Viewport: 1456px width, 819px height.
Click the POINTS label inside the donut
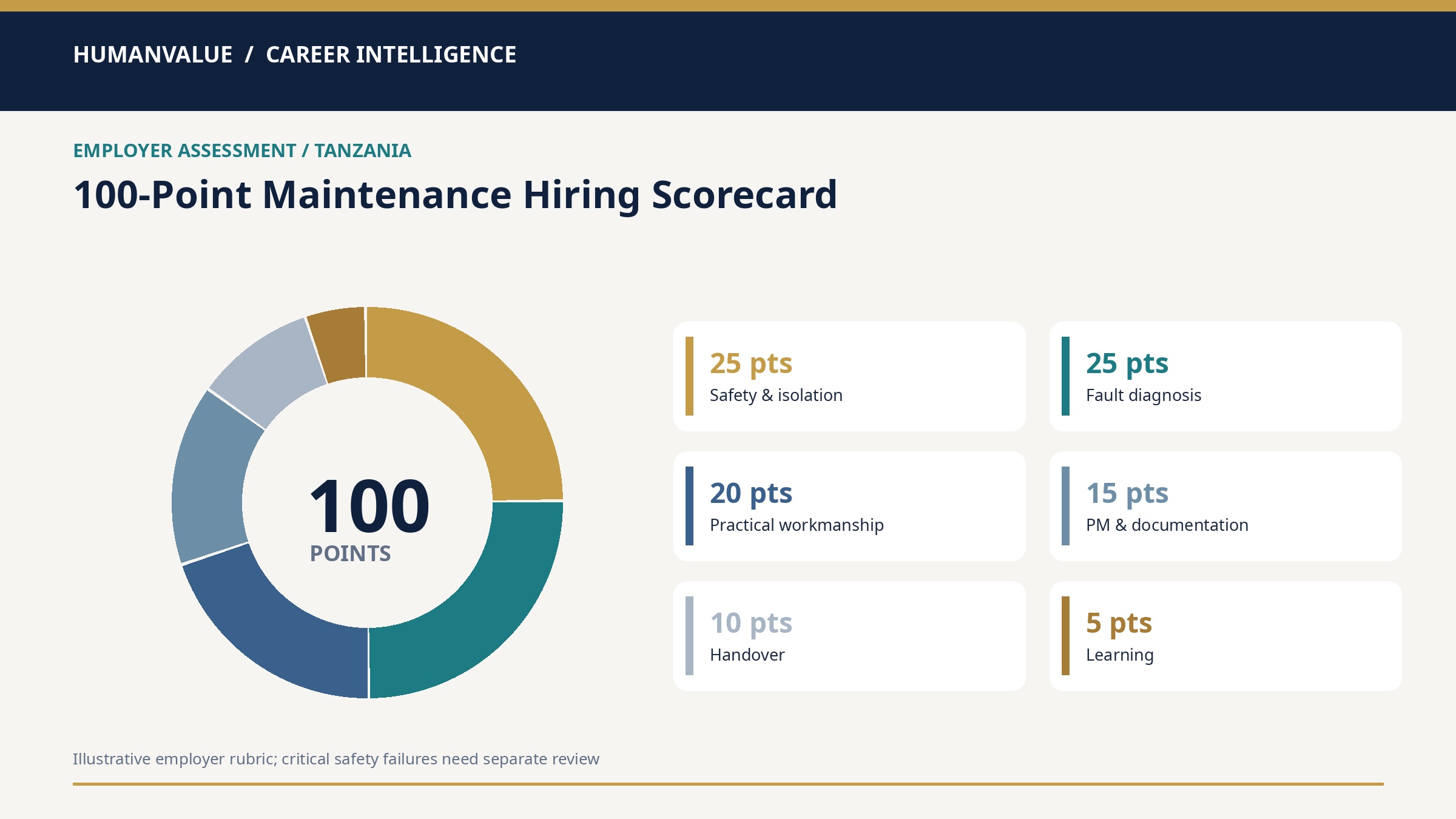(x=350, y=553)
